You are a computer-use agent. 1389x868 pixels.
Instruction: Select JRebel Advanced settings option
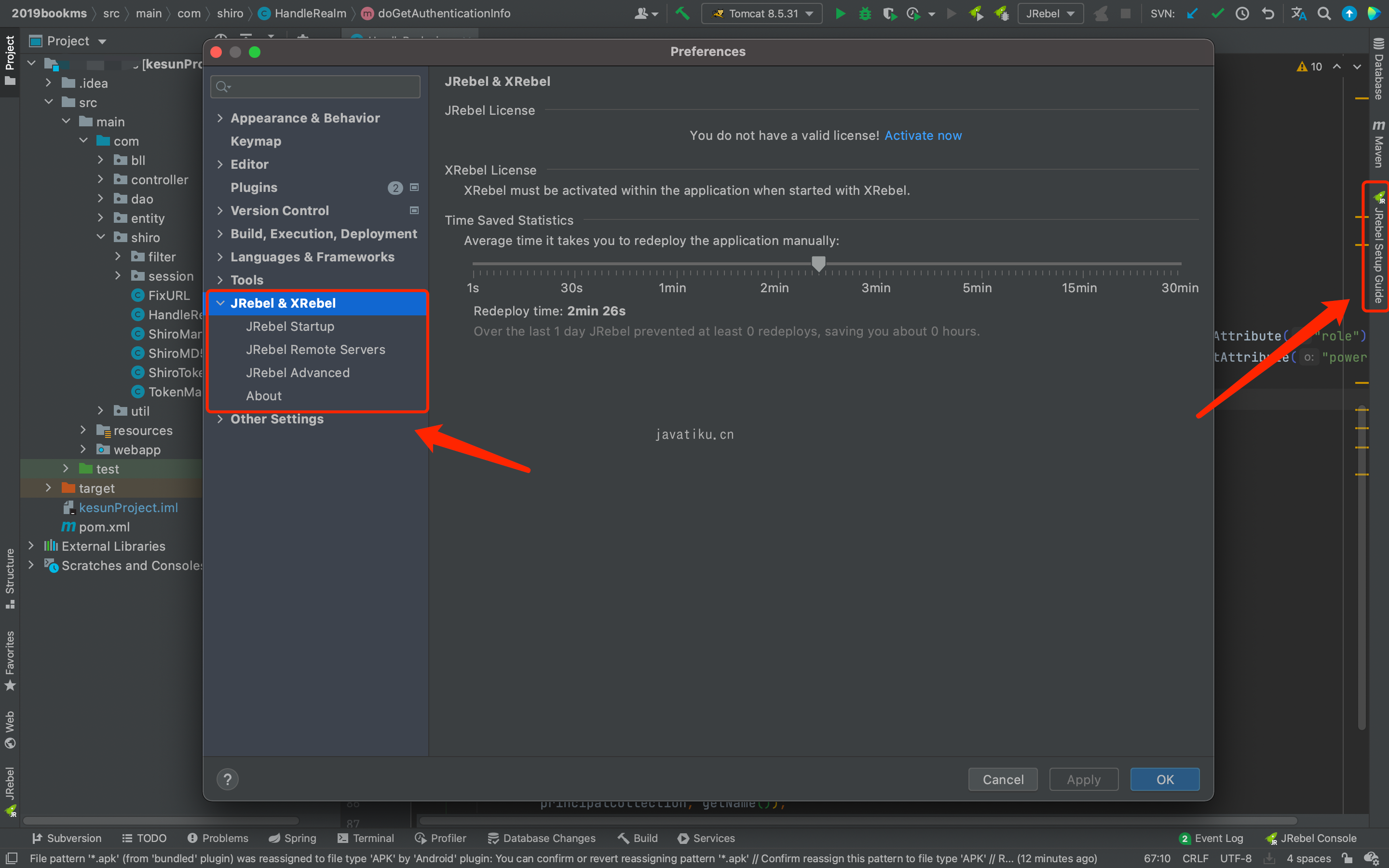pos(298,372)
